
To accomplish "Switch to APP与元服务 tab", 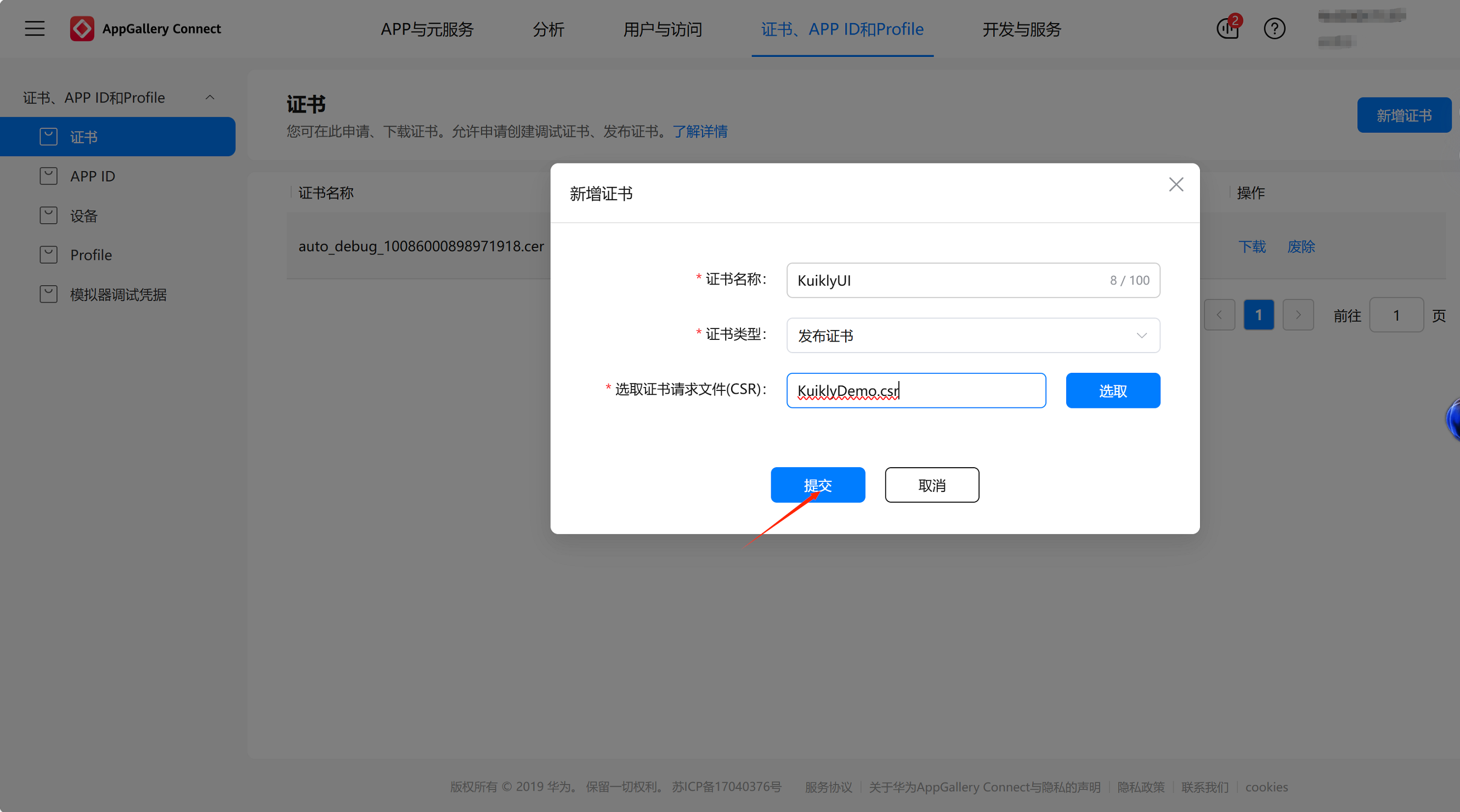I will [427, 29].
